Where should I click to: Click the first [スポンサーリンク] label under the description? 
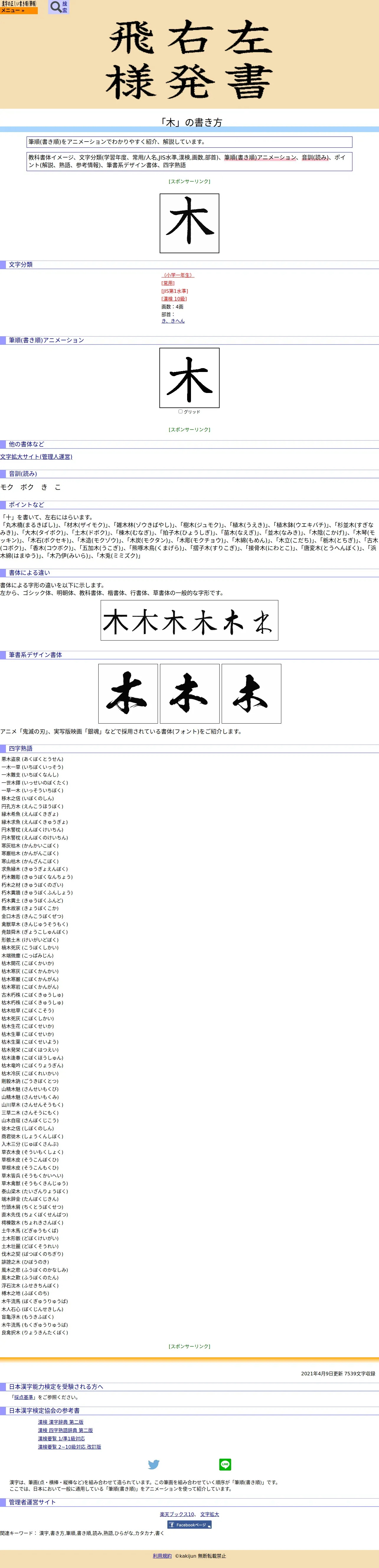[x=189, y=181]
